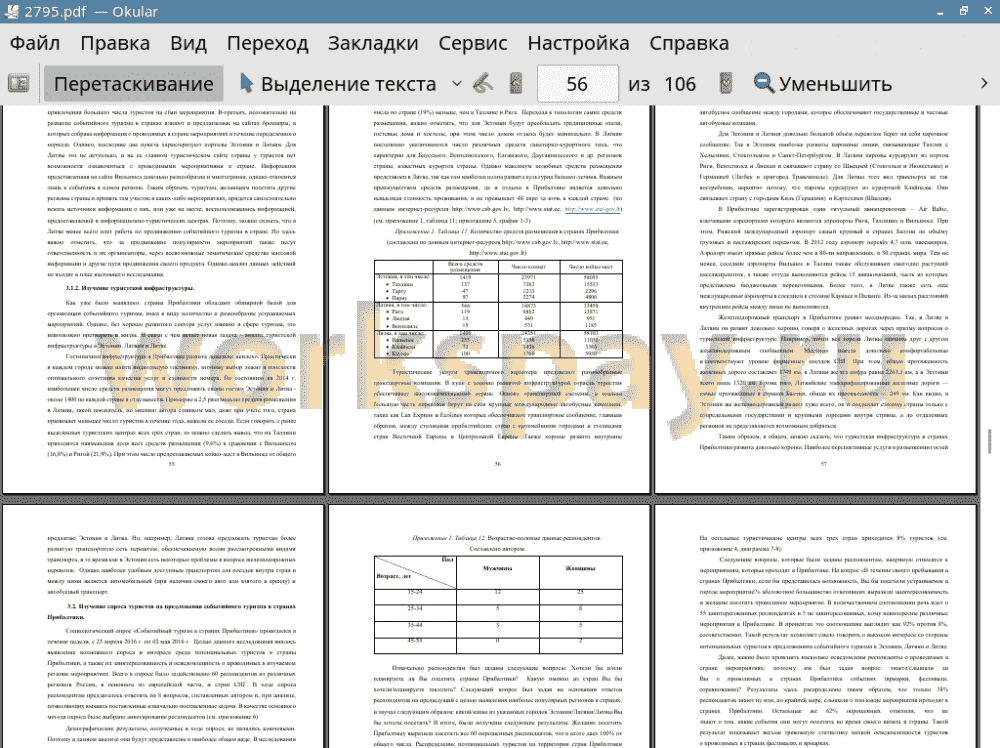Click the total page count 106

[x=680, y=84]
